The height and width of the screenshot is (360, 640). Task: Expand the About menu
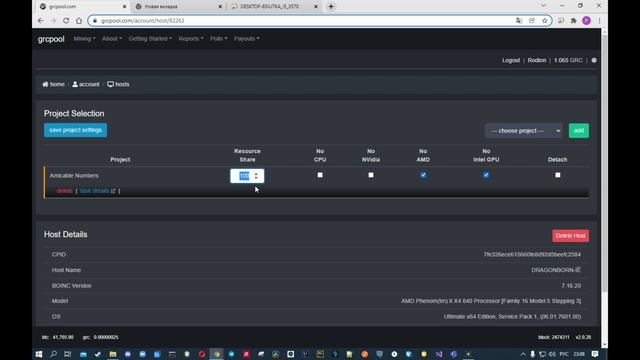tap(112, 39)
